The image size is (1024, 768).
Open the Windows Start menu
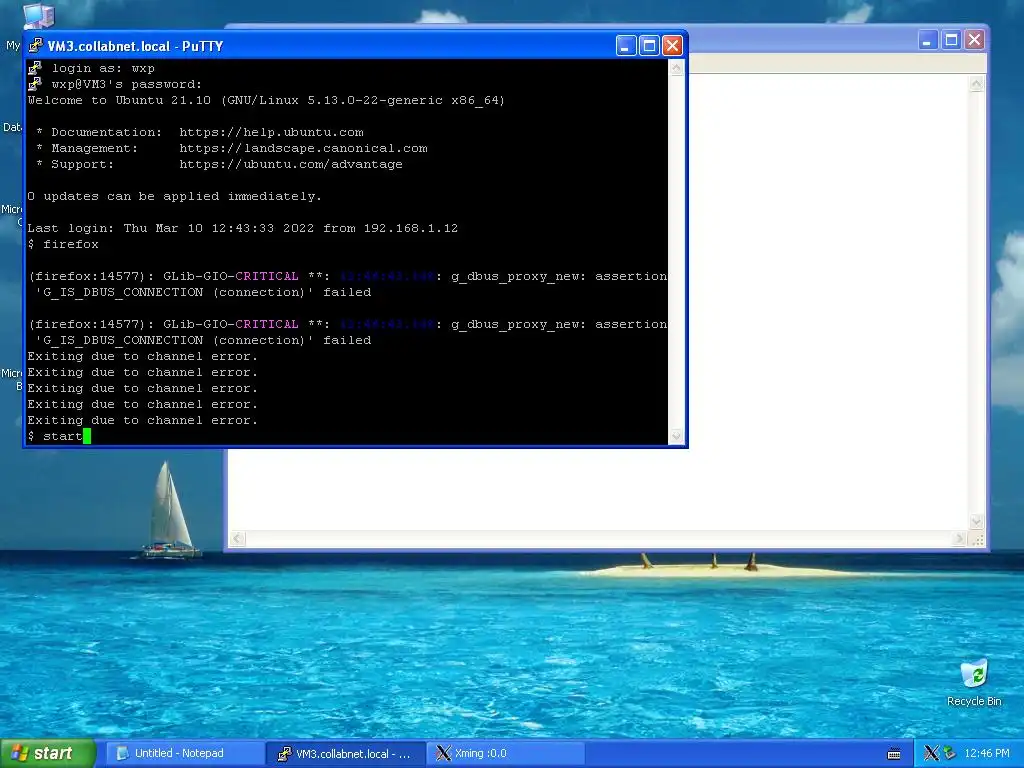click(x=48, y=754)
